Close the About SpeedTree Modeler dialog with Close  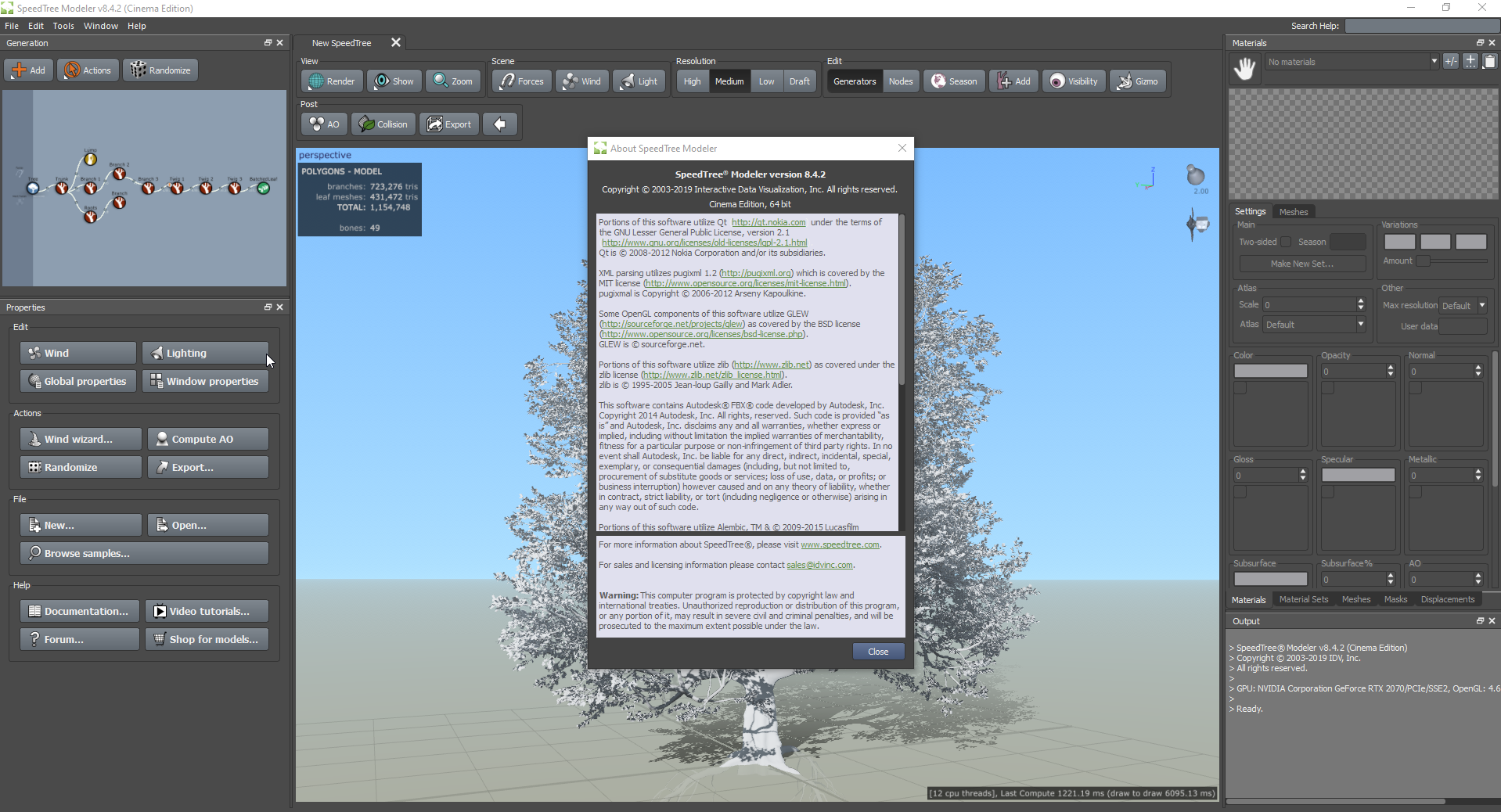pos(878,652)
